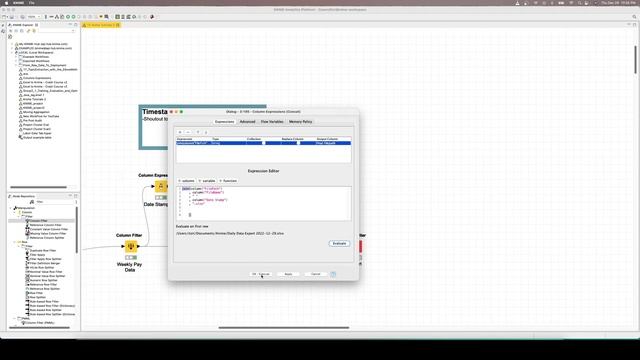
Task: Collapse the LOCAL workspace tree
Action: coord(12,53)
